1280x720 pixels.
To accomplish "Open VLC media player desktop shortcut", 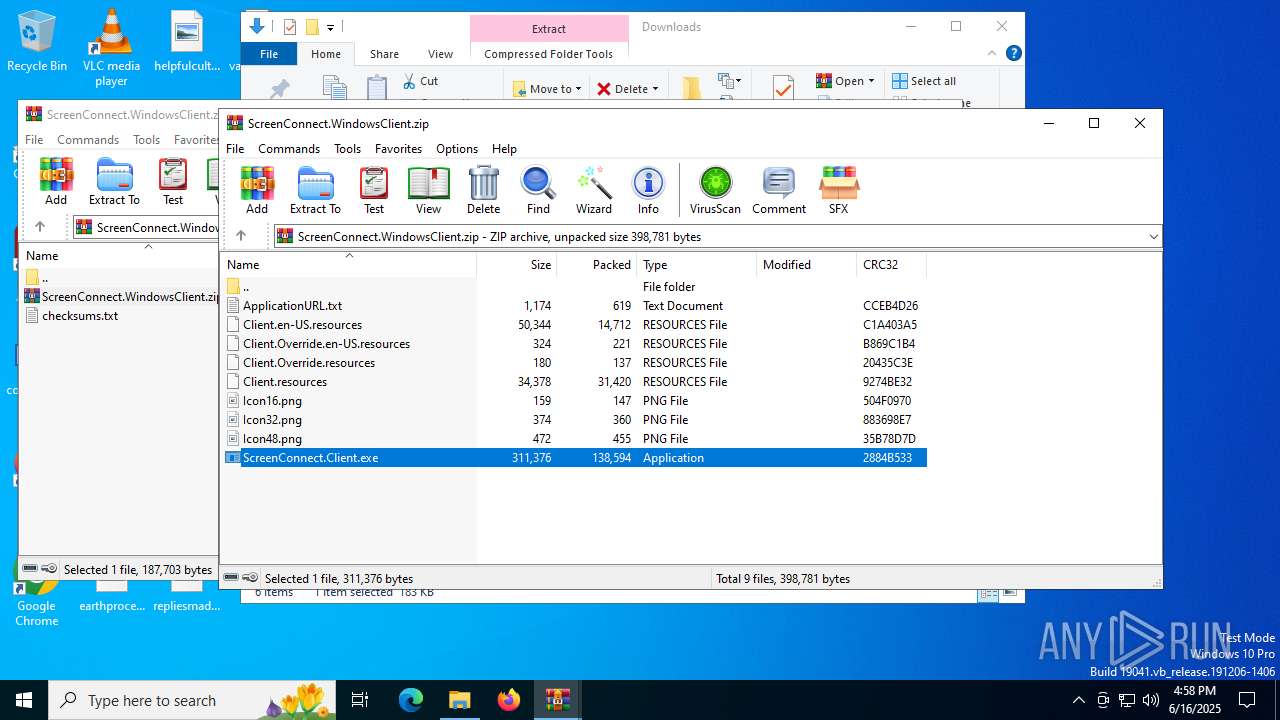I will click(x=111, y=47).
